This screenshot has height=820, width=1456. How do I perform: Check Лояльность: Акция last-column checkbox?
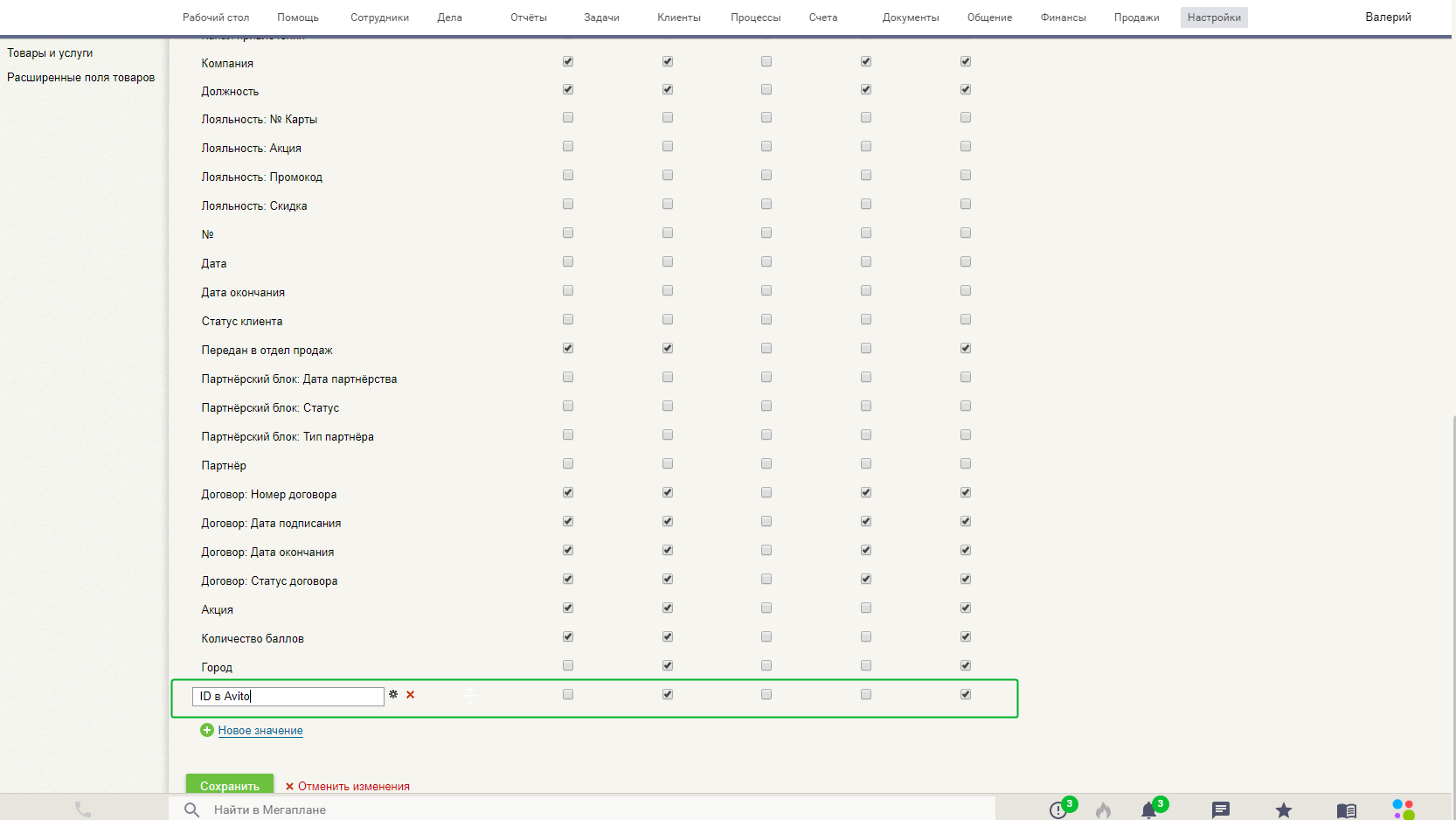point(966,146)
